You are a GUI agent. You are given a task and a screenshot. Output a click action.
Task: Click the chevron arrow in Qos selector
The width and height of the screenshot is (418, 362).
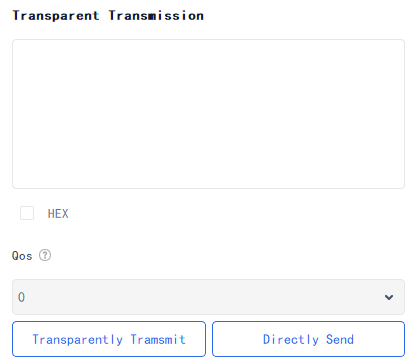[x=389, y=297]
